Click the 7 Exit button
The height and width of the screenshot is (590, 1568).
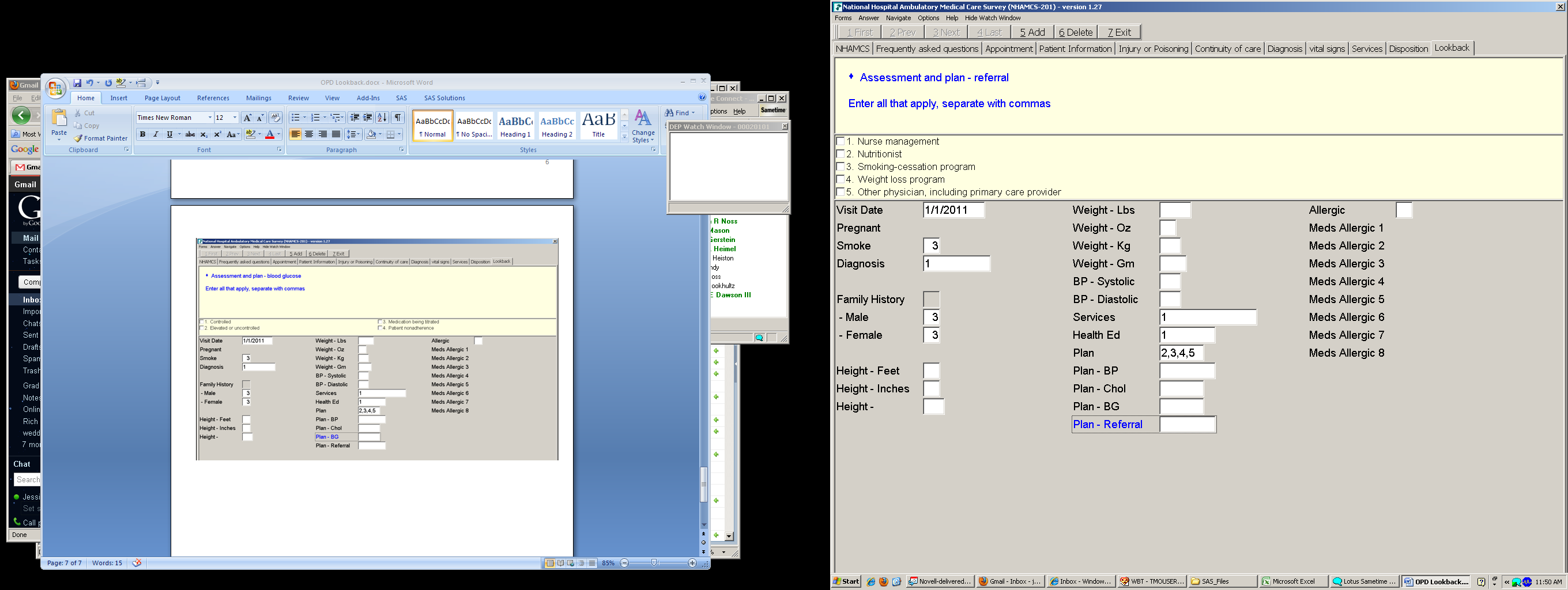(x=1119, y=32)
